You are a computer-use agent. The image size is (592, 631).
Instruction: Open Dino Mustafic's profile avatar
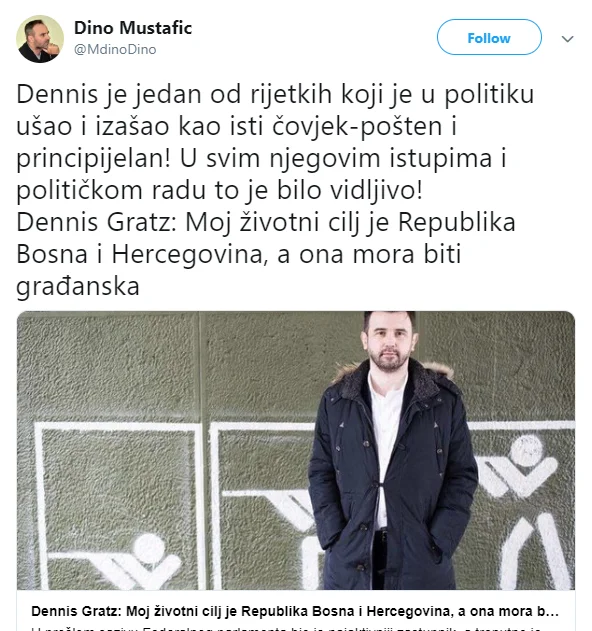pos(40,39)
